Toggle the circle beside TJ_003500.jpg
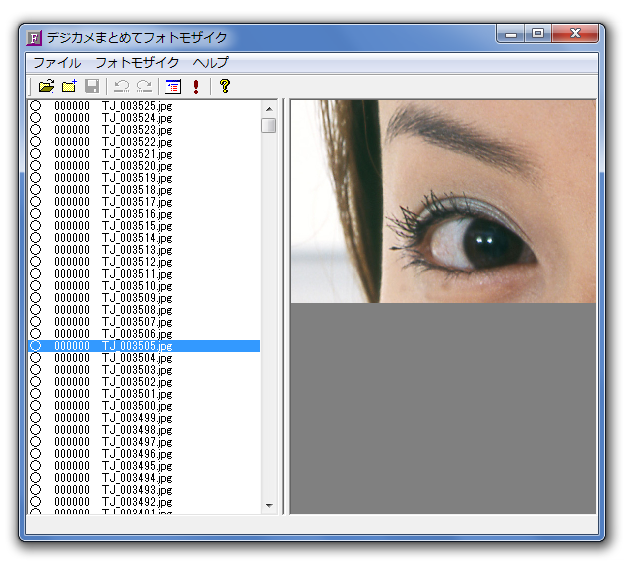 pos(36,406)
